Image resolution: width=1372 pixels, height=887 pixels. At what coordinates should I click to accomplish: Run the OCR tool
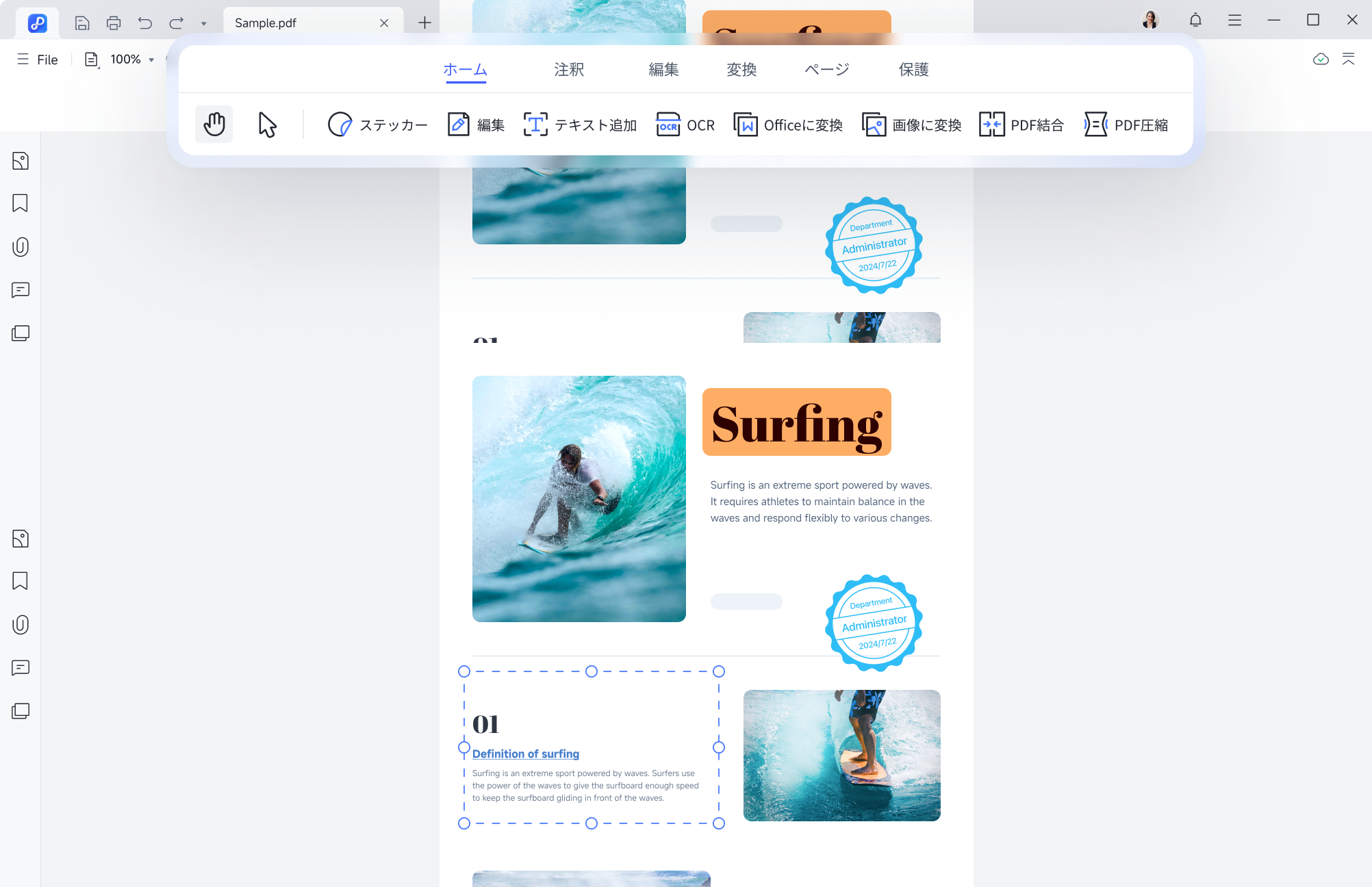coord(685,125)
